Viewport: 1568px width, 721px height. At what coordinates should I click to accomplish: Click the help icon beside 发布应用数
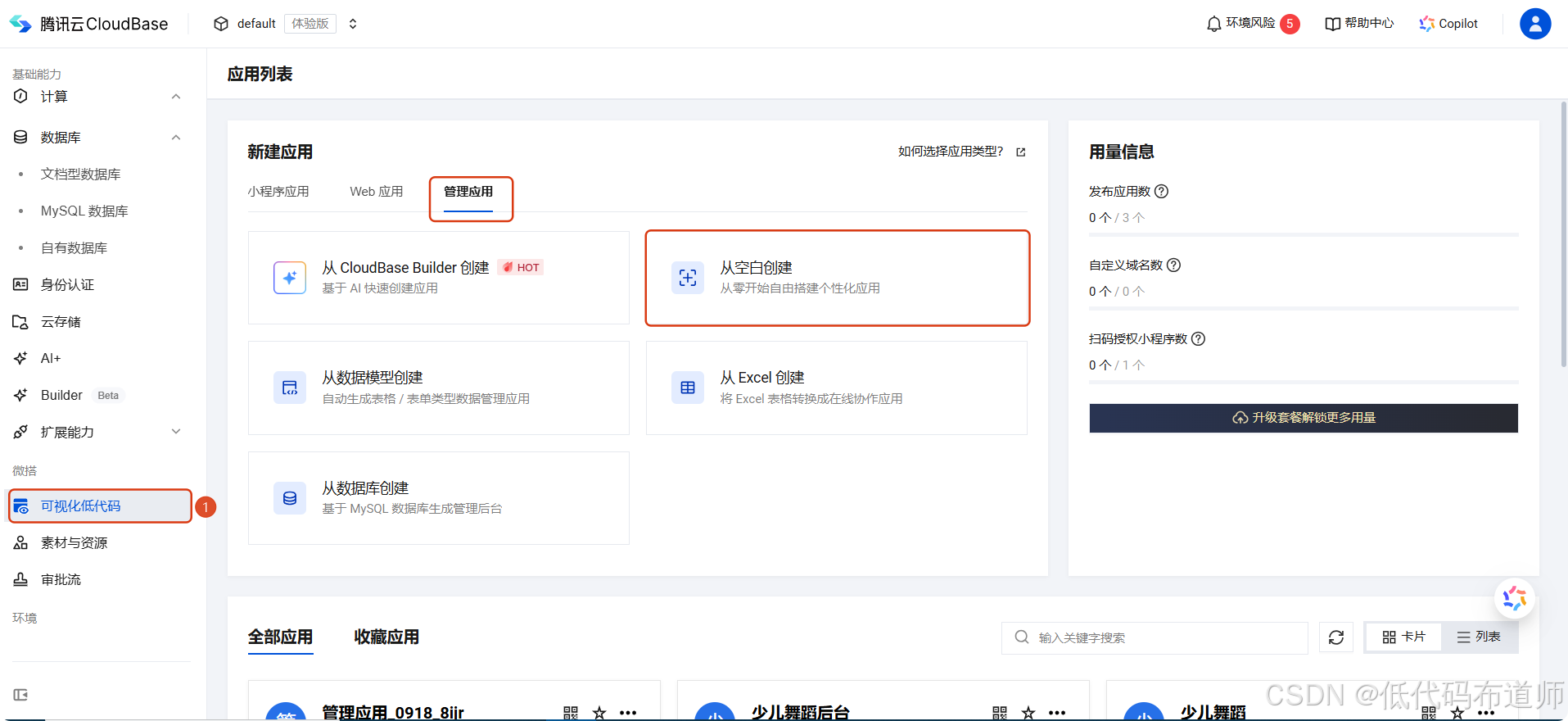(1161, 192)
